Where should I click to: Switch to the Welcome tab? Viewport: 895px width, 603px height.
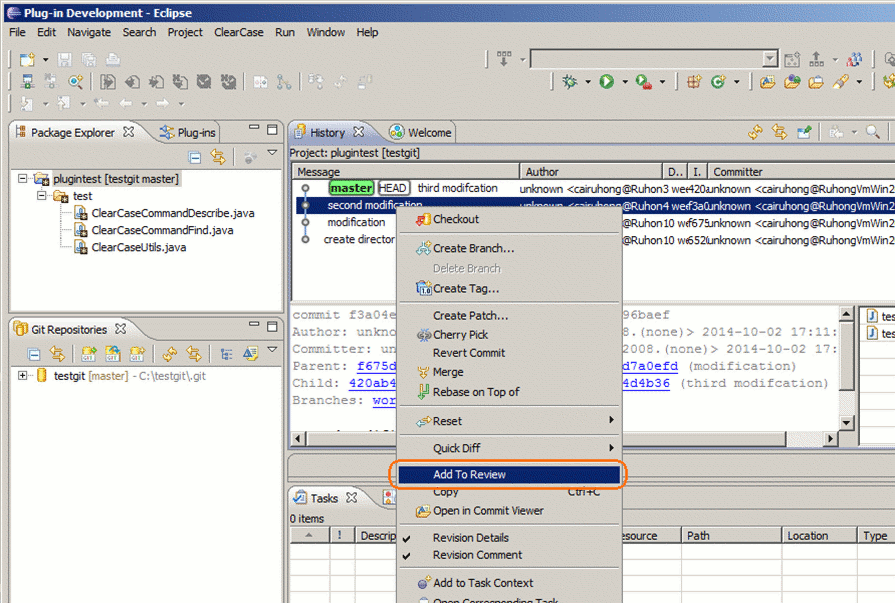click(x=427, y=131)
